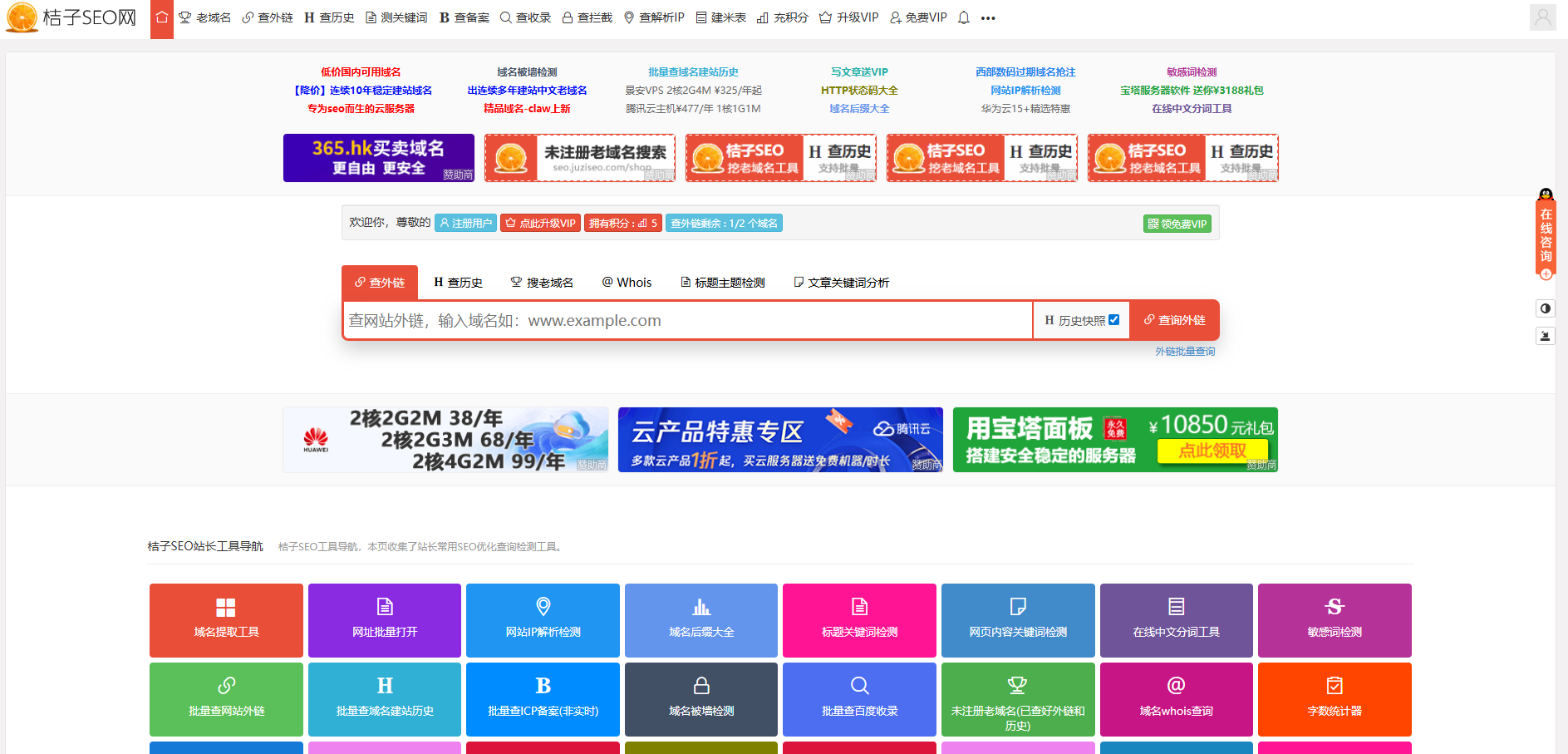
Task: Open the 外链批量查询 link
Action: click(x=1185, y=352)
